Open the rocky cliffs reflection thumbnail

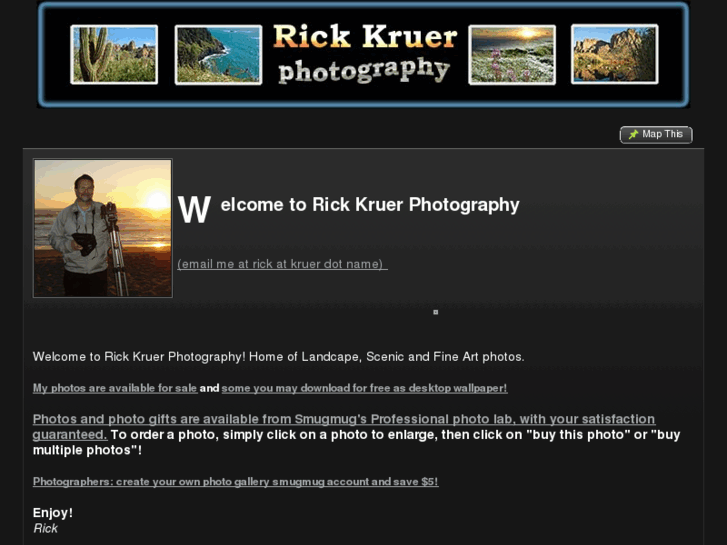615,54
